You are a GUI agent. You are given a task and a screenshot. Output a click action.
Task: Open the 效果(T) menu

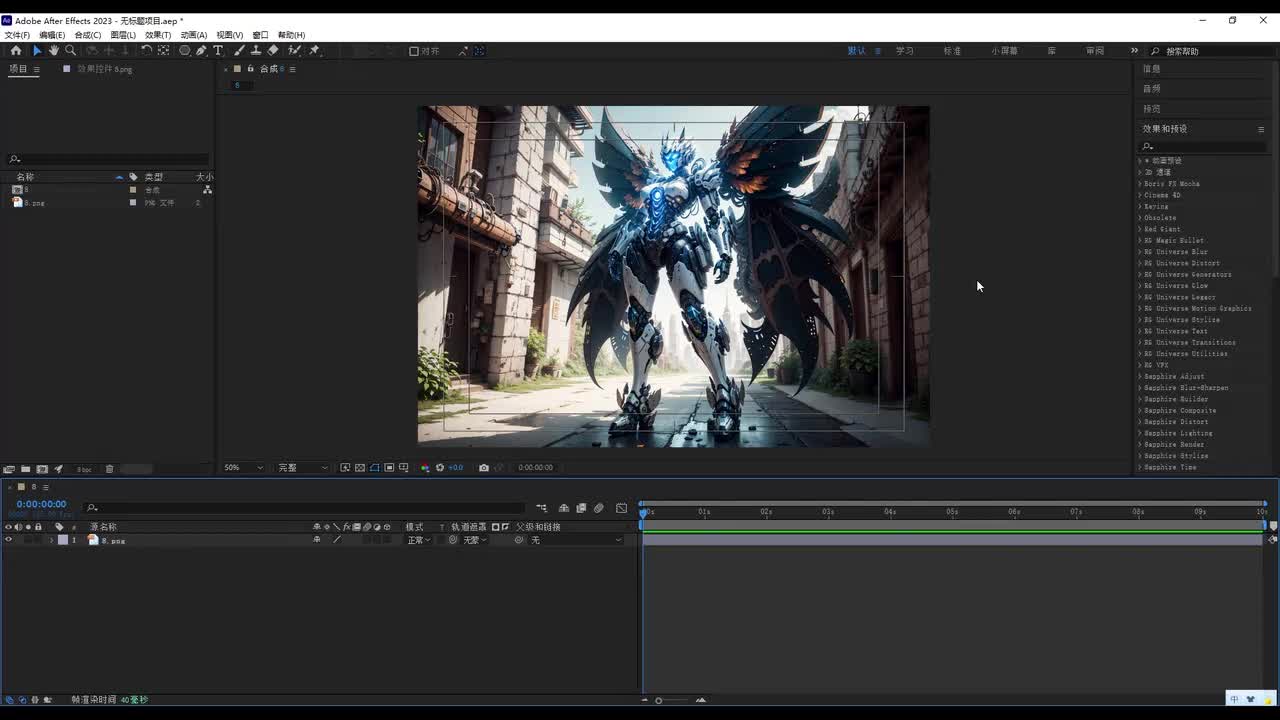click(x=158, y=35)
